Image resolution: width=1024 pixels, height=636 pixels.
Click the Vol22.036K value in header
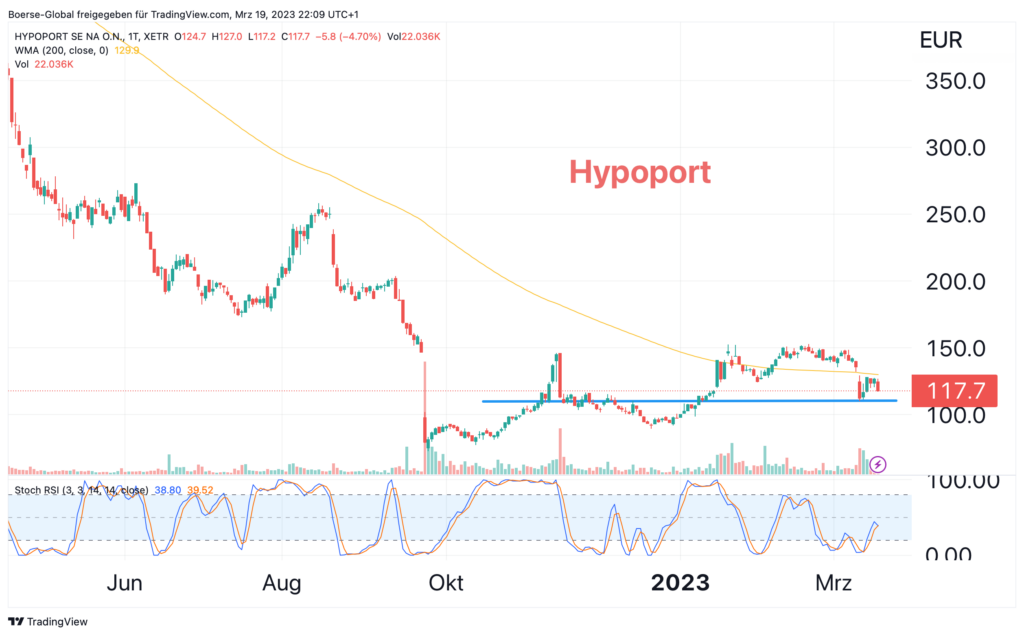click(413, 37)
